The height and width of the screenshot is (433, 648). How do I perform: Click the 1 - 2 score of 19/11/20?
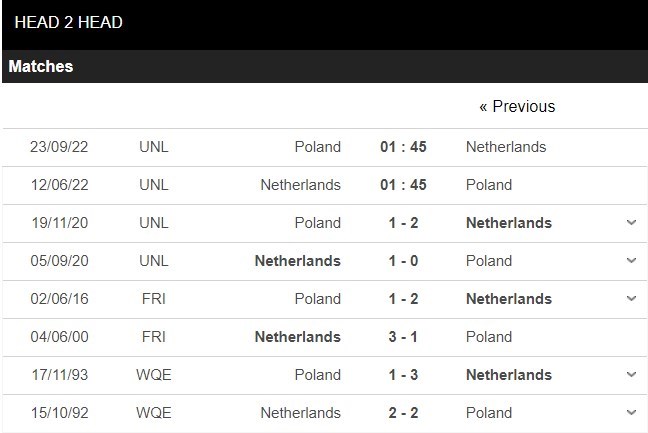[x=403, y=223]
